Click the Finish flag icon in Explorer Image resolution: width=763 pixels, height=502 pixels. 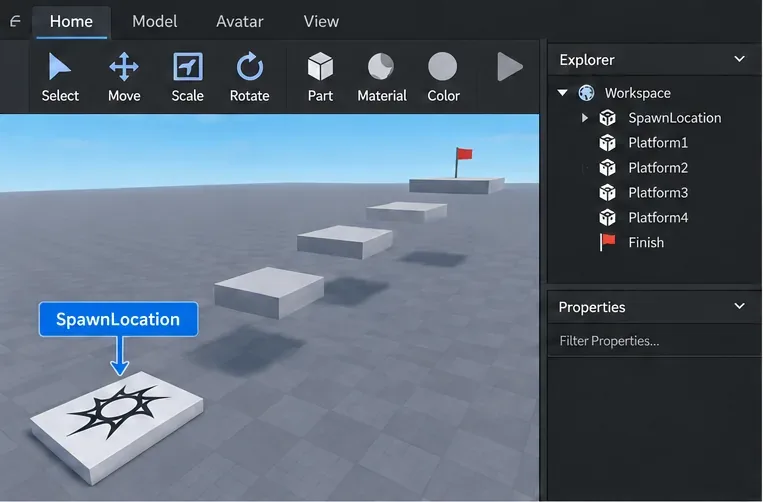pos(607,242)
